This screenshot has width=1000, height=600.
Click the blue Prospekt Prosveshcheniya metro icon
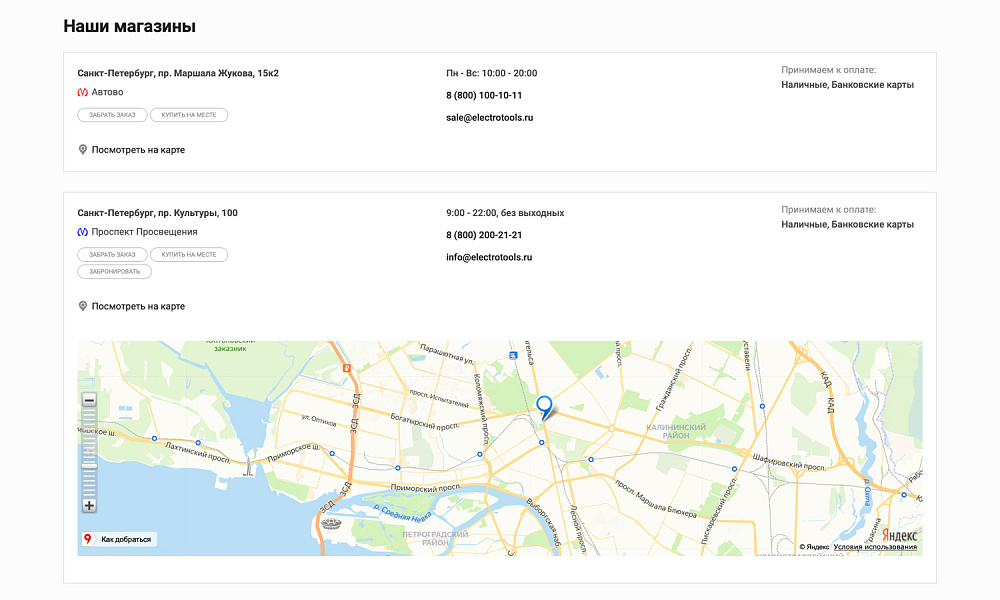pyautogui.click(x=83, y=232)
